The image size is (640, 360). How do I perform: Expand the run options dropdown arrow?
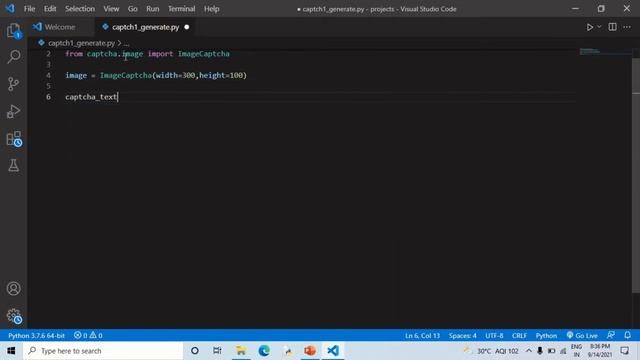click(x=599, y=27)
